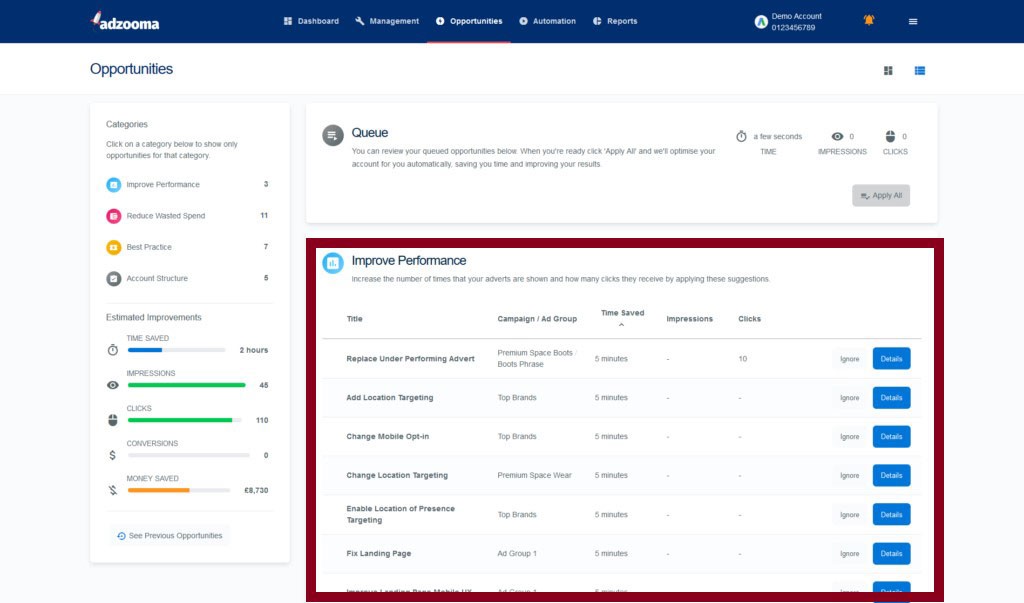Open the hamburger menu icon
The height and width of the screenshot is (603, 1024).
click(912, 21)
